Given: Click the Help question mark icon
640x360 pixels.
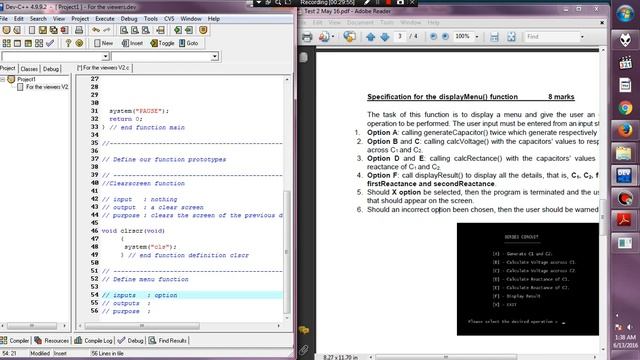Looking at the screenshot, I should click(68, 43).
